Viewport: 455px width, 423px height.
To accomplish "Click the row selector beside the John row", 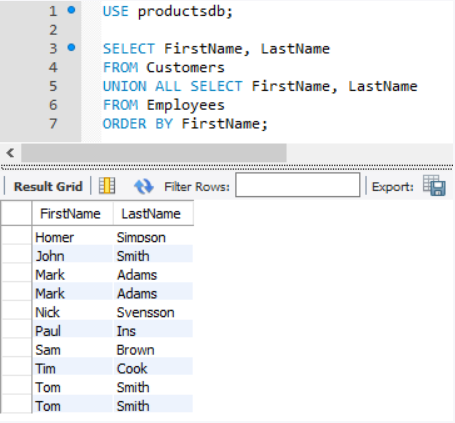I will click(17, 256).
